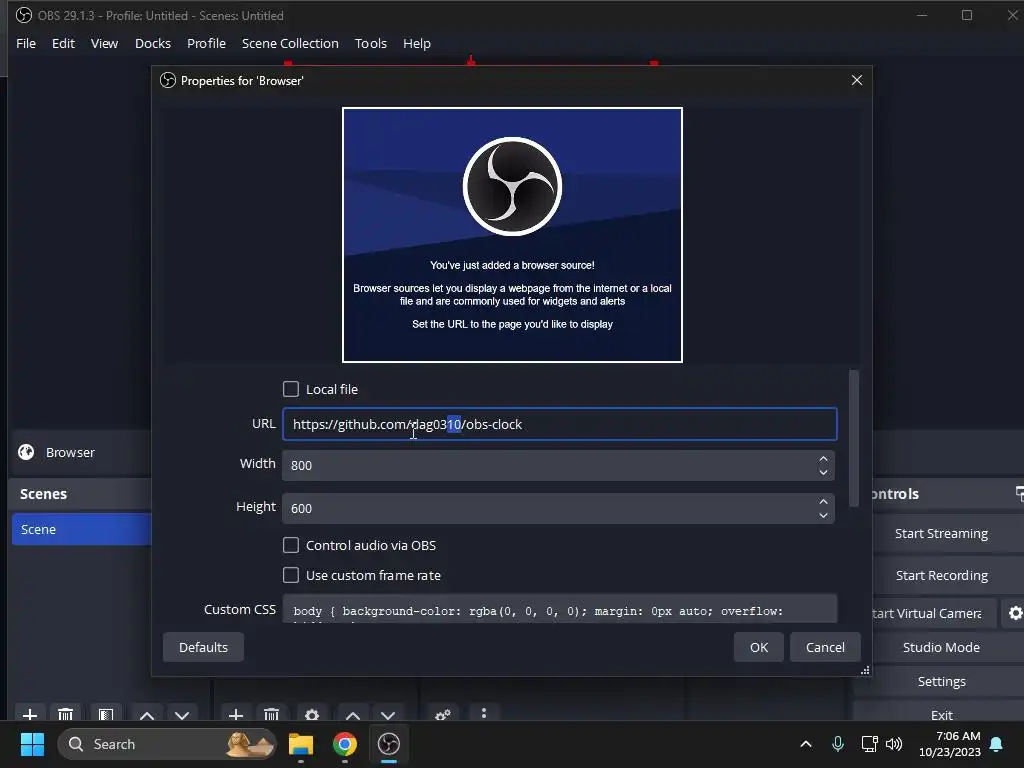Move the source down in the list

tap(388, 714)
